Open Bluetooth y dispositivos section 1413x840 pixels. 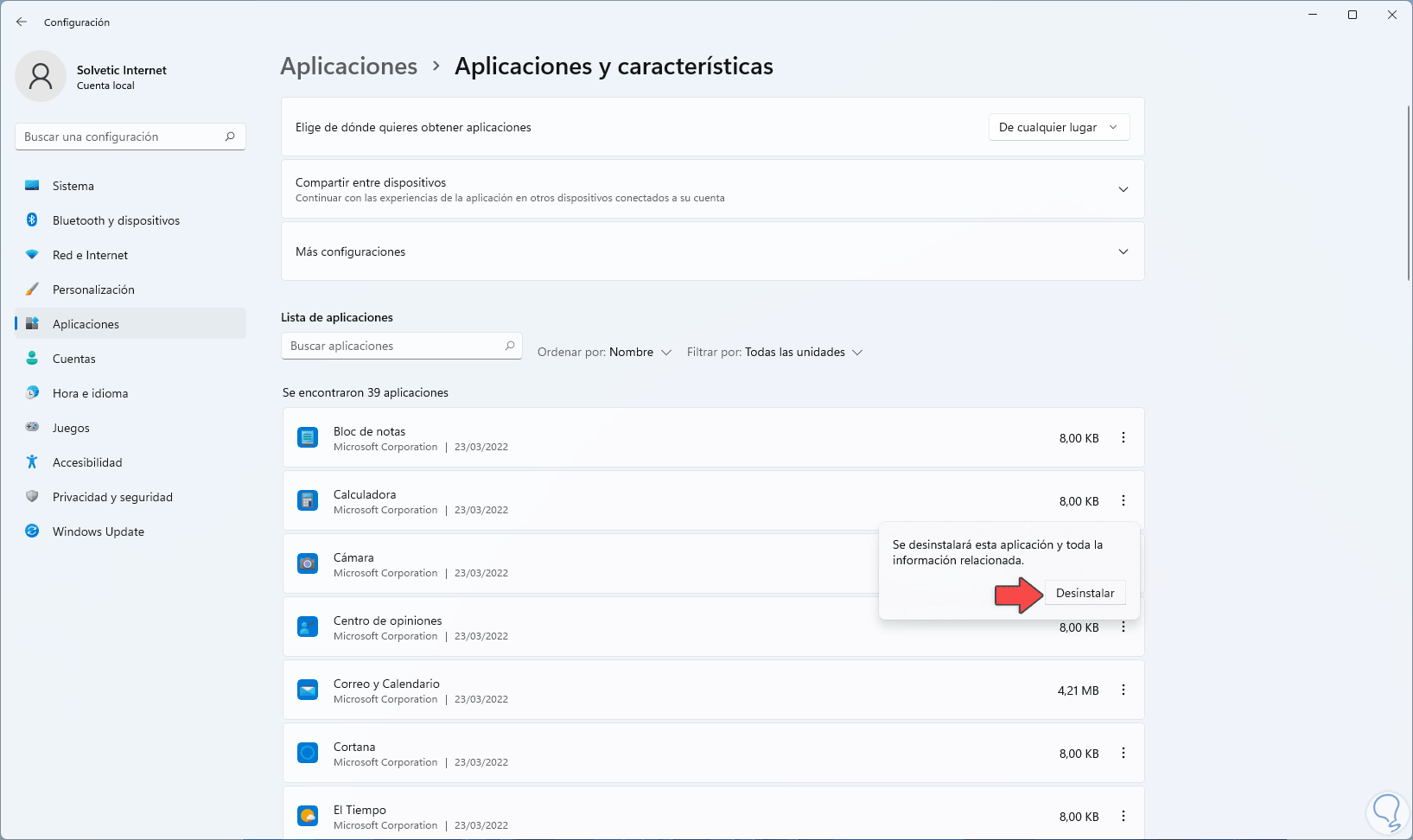[116, 220]
